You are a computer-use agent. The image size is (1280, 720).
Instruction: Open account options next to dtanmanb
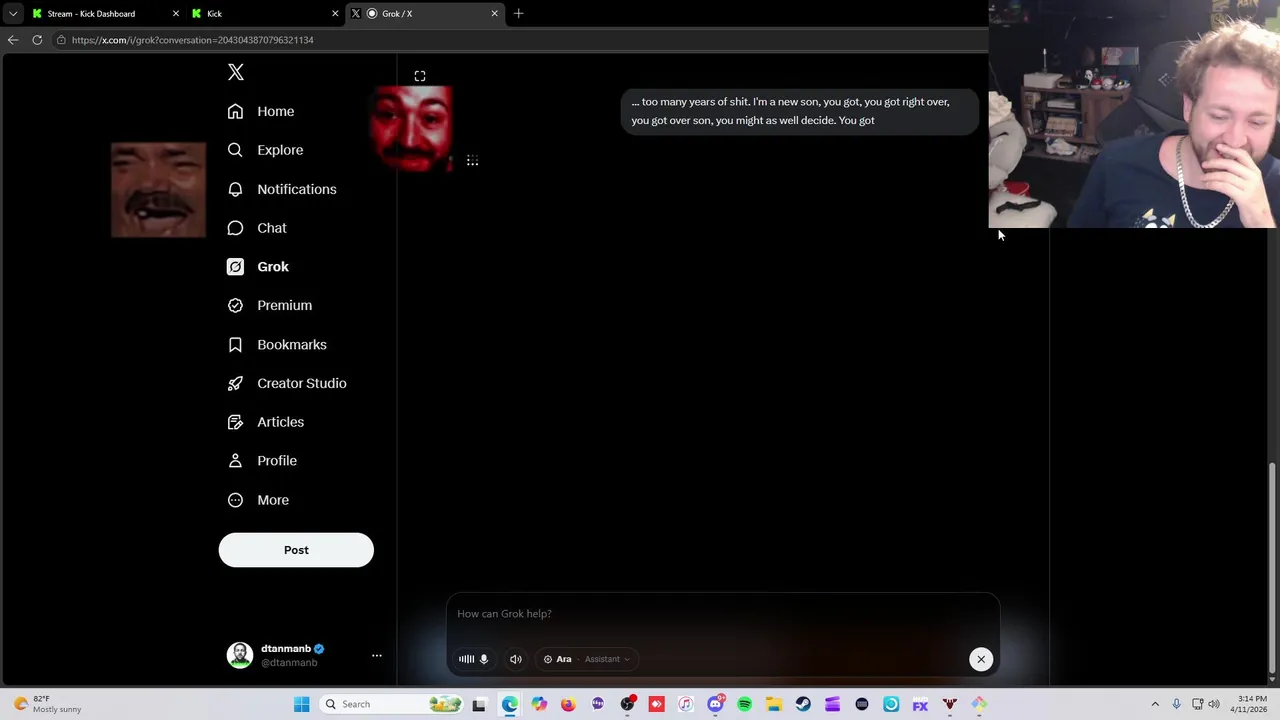click(377, 656)
